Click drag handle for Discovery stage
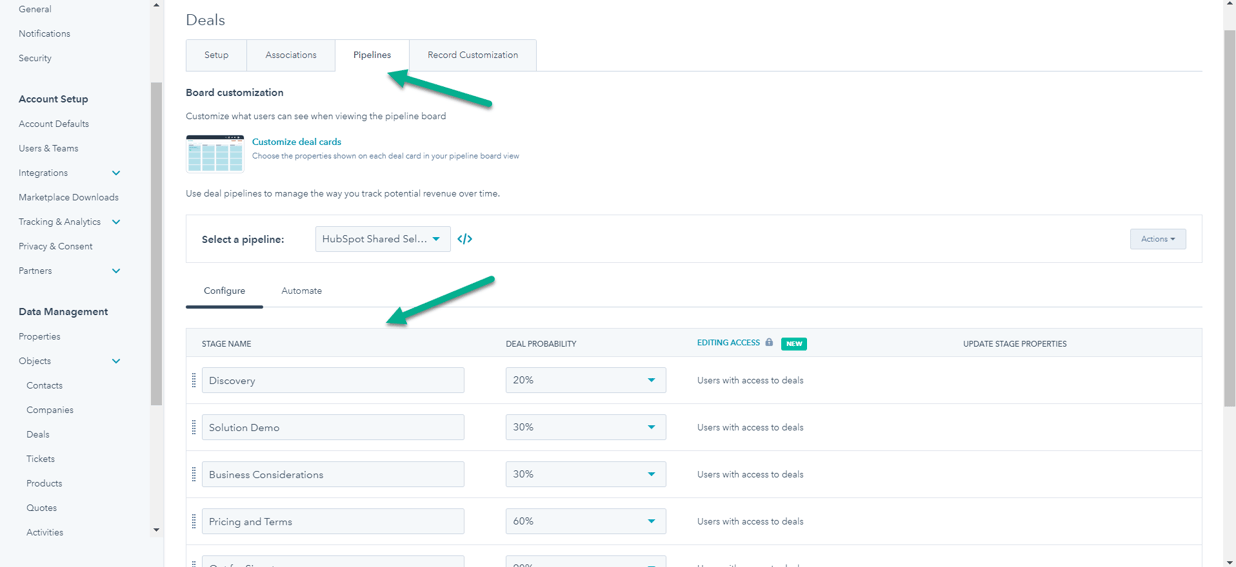1236x567 pixels. pyautogui.click(x=194, y=380)
